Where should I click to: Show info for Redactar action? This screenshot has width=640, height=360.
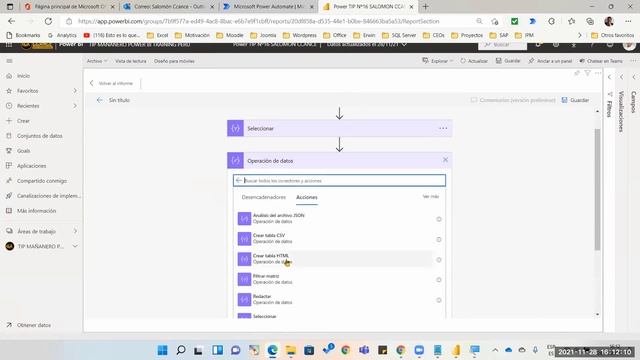coord(439,300)
